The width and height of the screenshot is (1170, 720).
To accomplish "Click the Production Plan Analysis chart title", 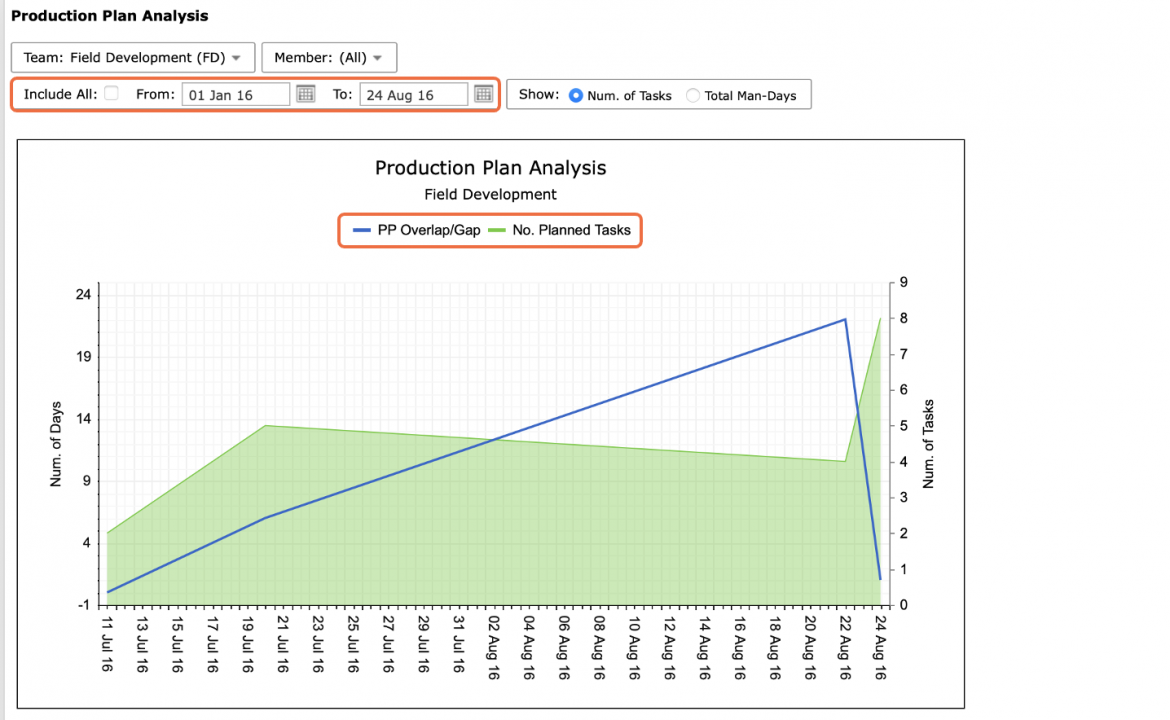I will (490, 168).
